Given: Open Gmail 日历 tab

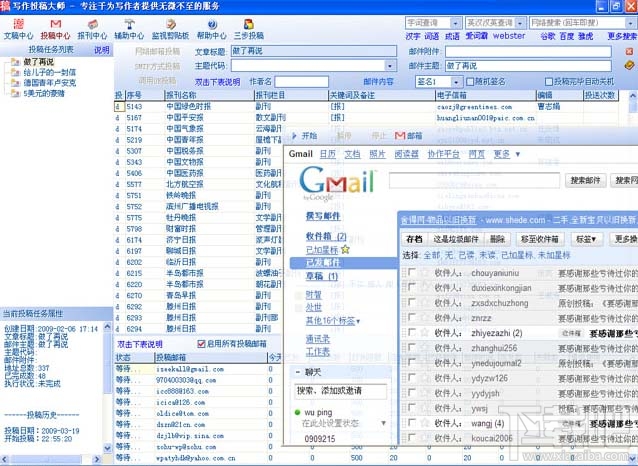Looking at the screenshot, I should (x=328, y=154).
